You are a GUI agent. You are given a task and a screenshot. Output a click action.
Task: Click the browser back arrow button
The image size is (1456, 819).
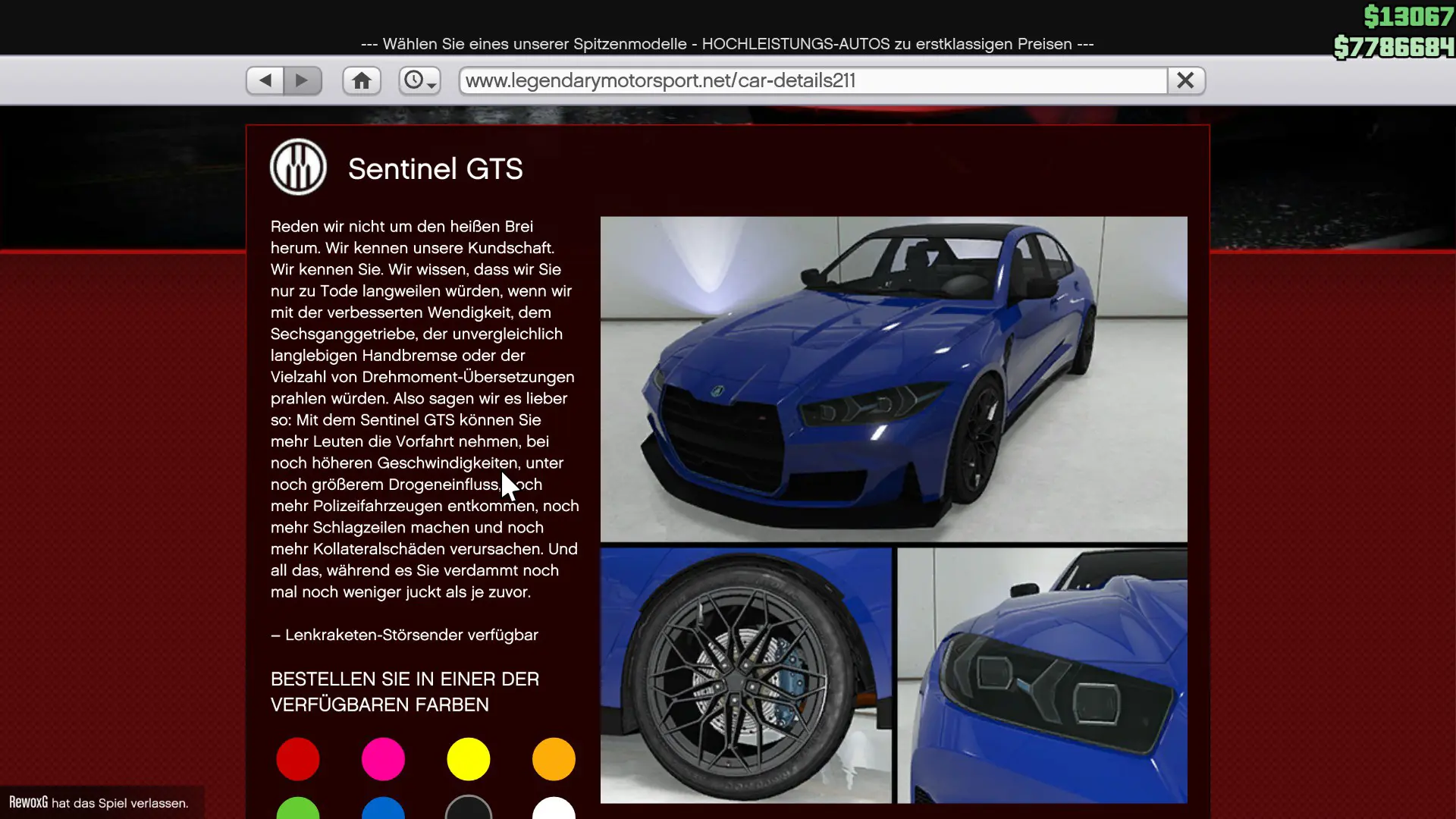click(265, 80)
